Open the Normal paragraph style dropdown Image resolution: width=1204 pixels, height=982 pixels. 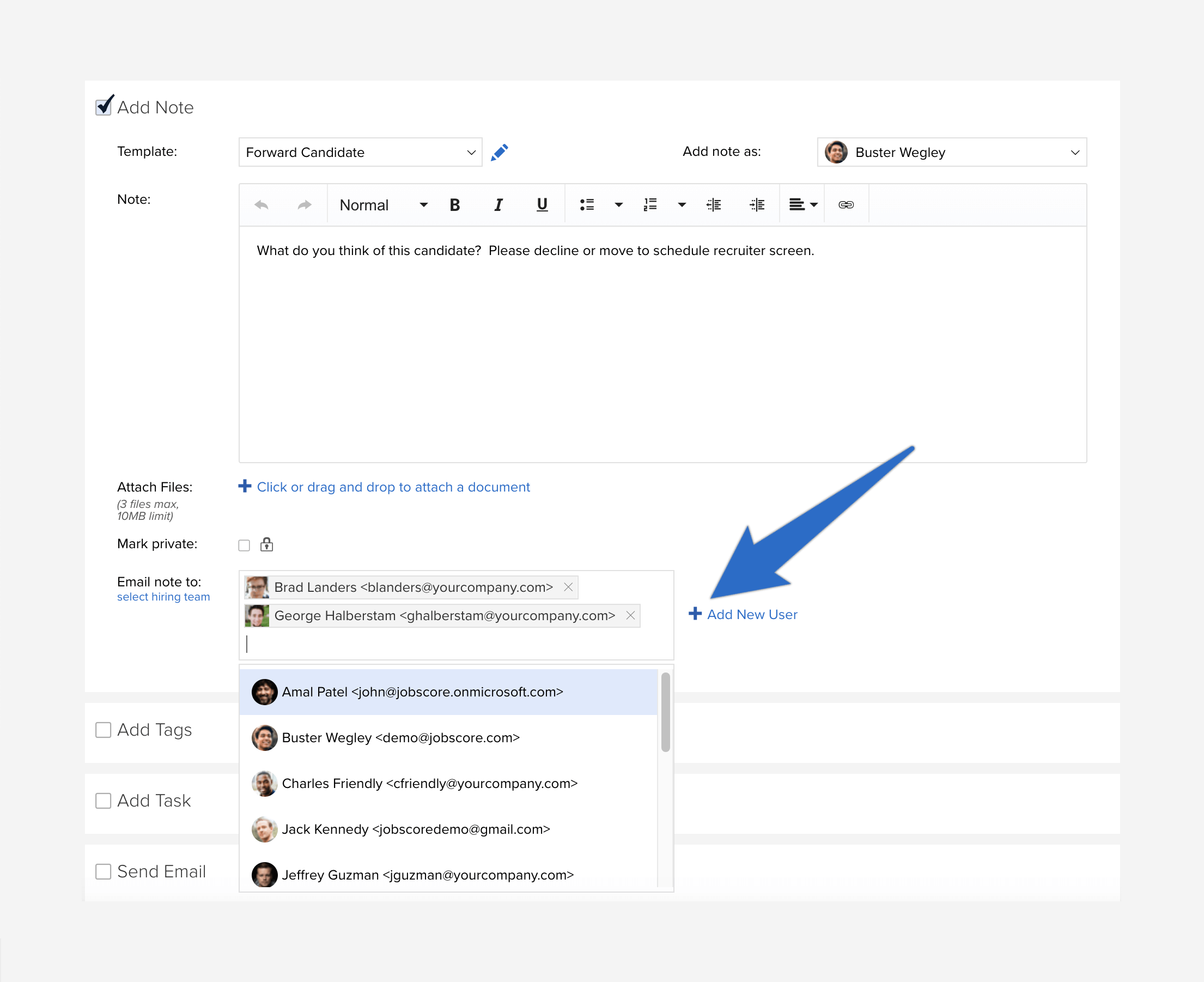click(x=384, y=205)
